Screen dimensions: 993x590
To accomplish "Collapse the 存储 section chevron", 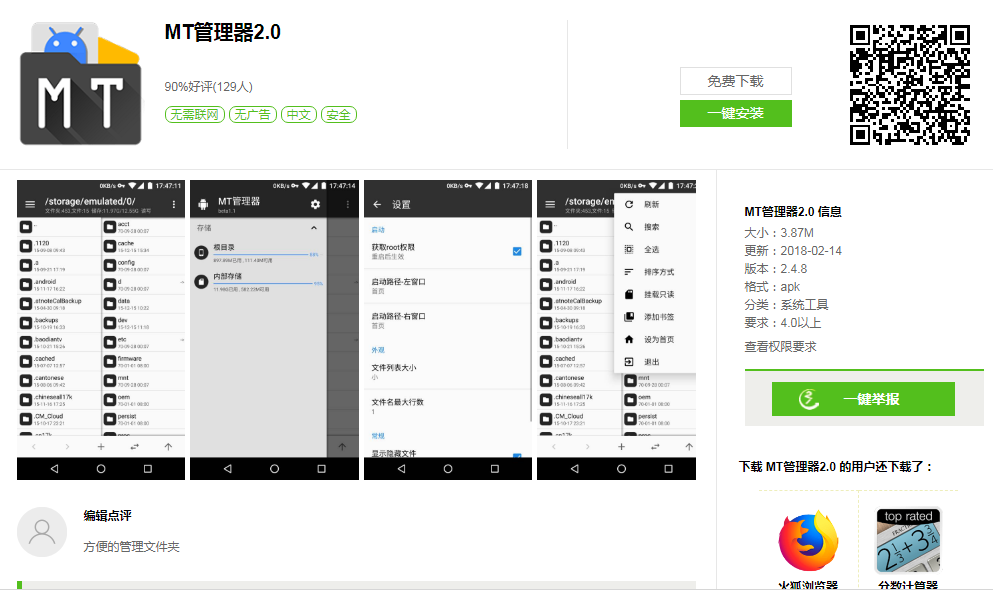I will click(314, 228).
